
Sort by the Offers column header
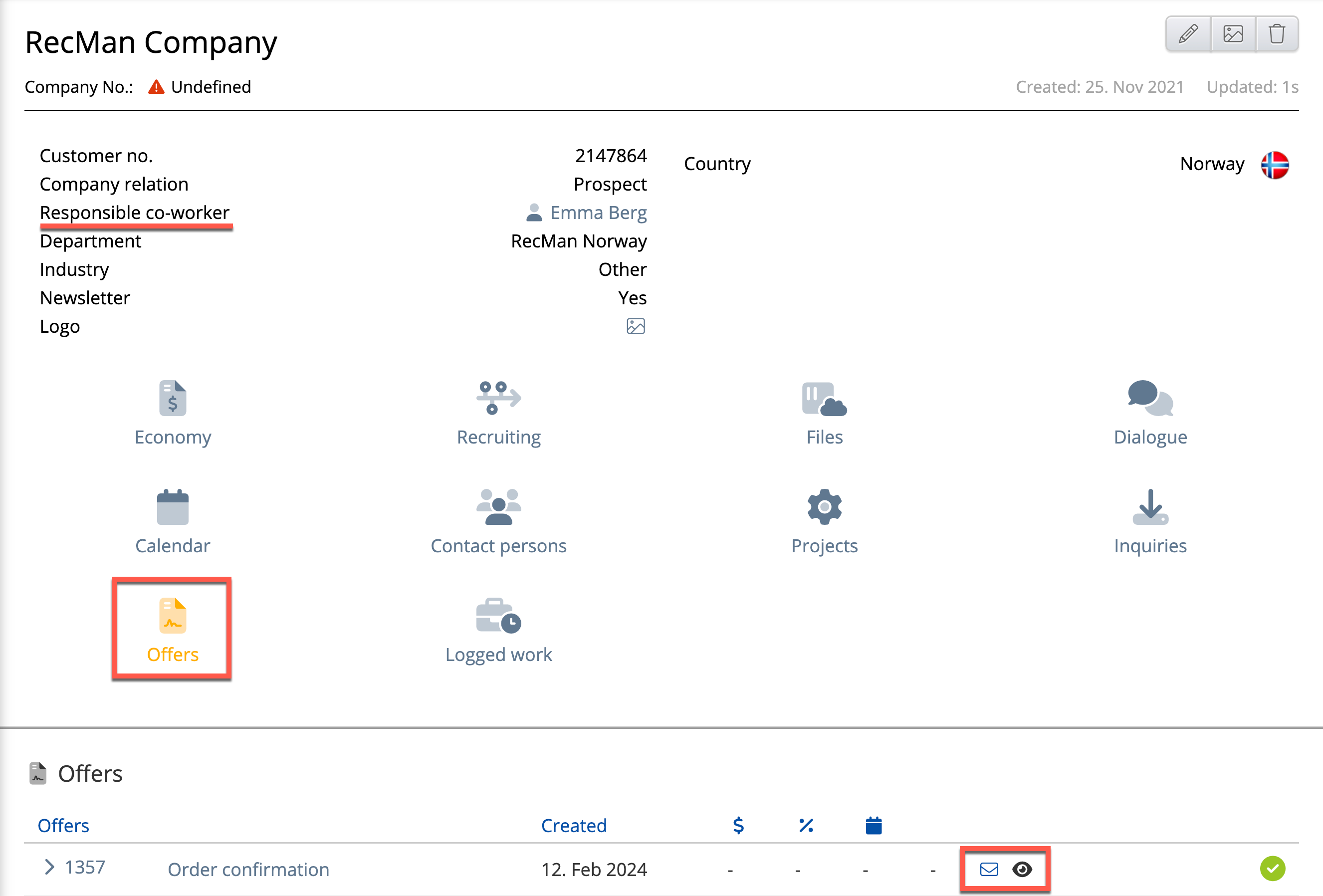point(63,826)
